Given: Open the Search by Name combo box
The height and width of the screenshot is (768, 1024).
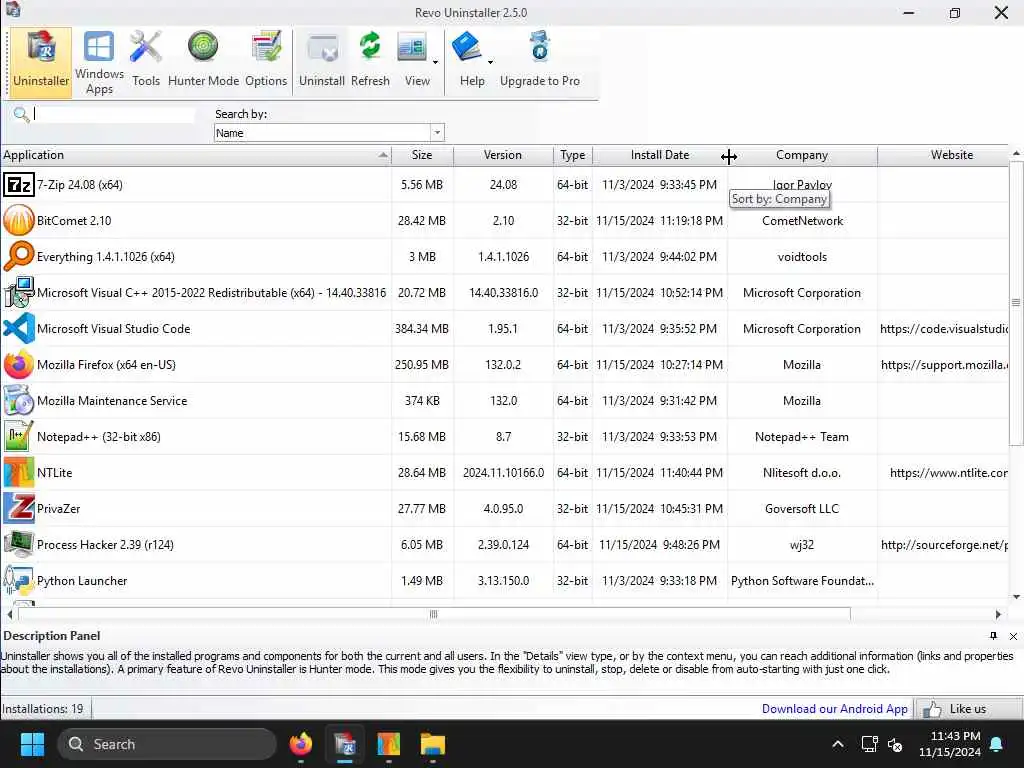Looking at the screenshot, I should (329, 133).
